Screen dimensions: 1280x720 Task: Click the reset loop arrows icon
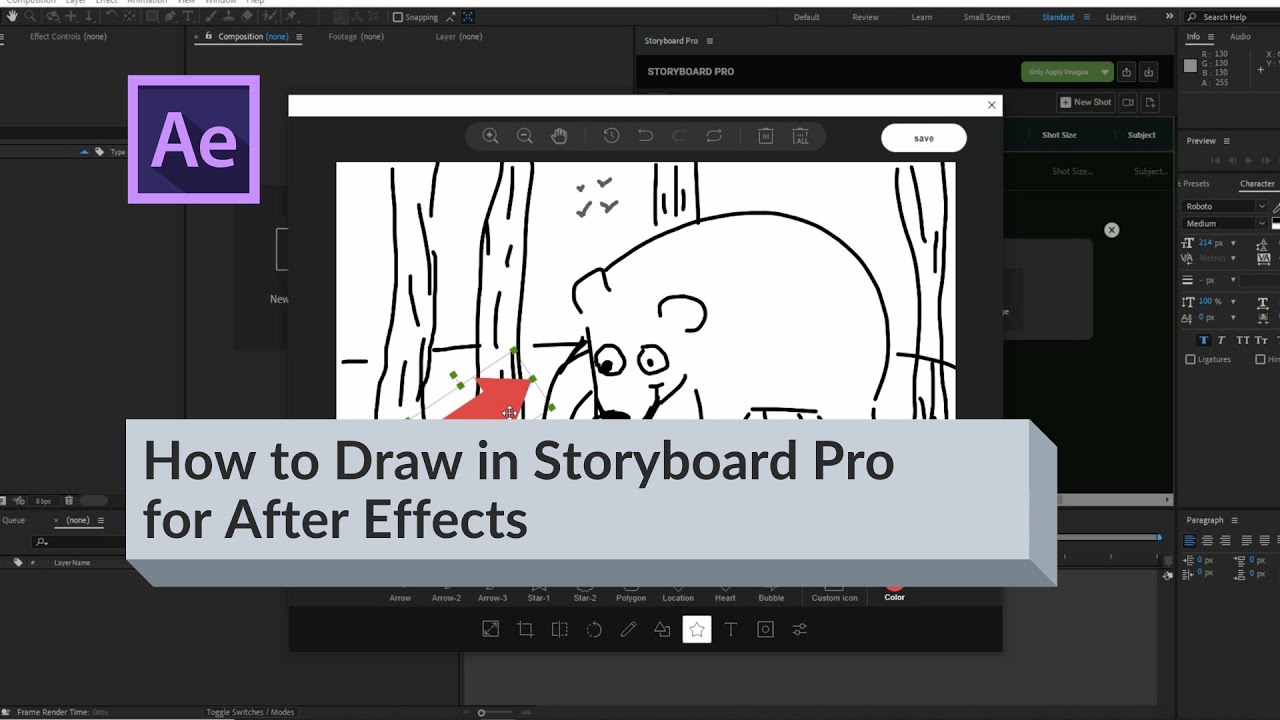point(714,136)
